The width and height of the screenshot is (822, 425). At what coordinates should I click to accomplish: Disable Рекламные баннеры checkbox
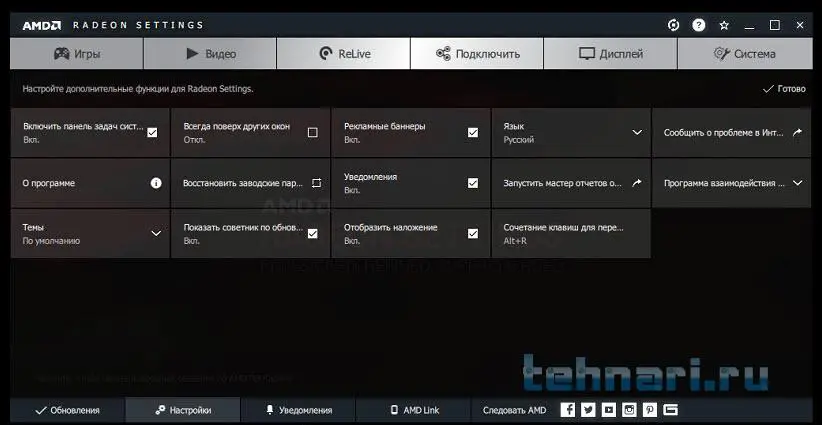point(473,133)
